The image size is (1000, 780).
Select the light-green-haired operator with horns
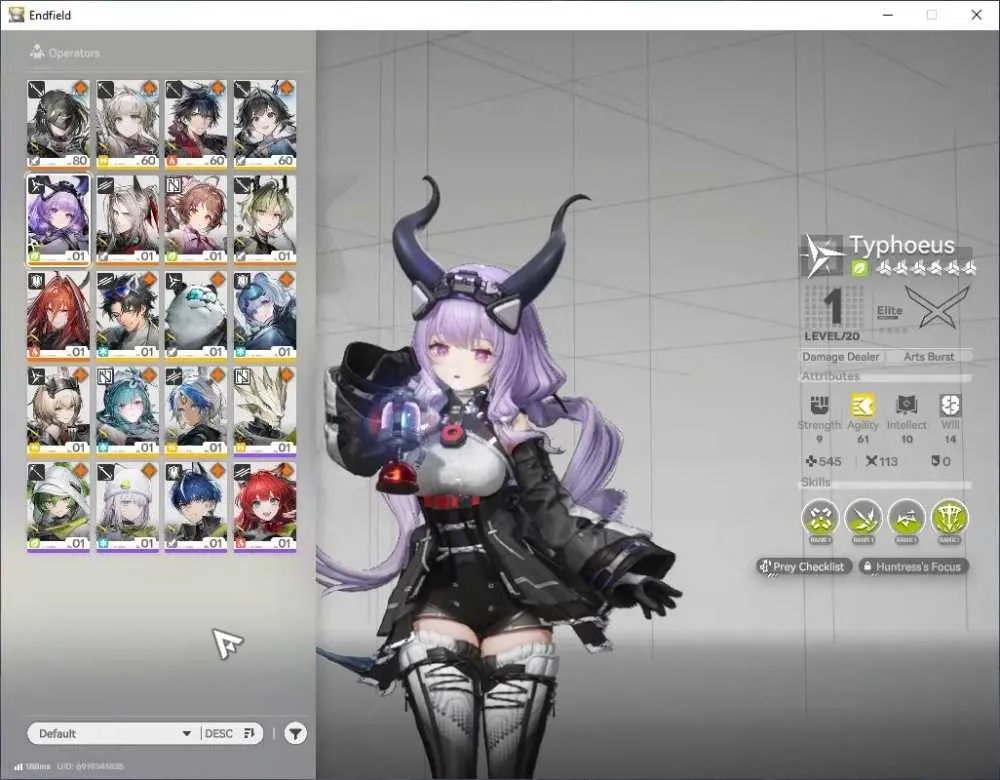(x=265, y=219)
